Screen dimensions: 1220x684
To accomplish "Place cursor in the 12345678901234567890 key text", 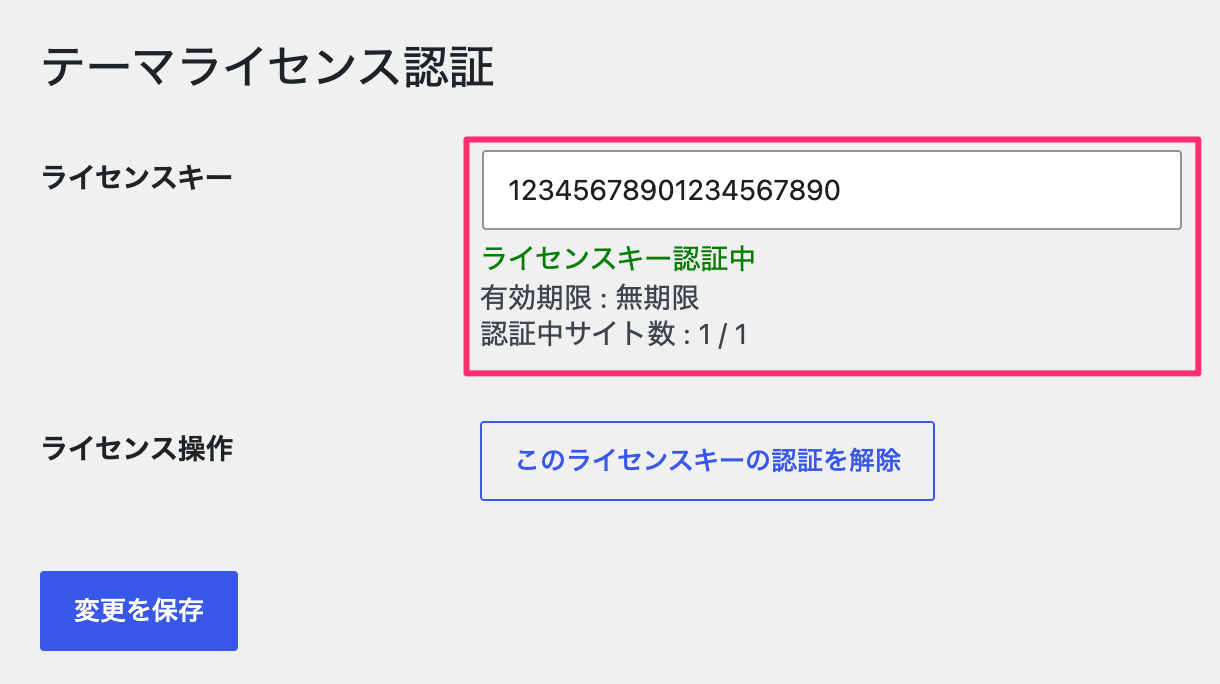I will click(673, 190).
